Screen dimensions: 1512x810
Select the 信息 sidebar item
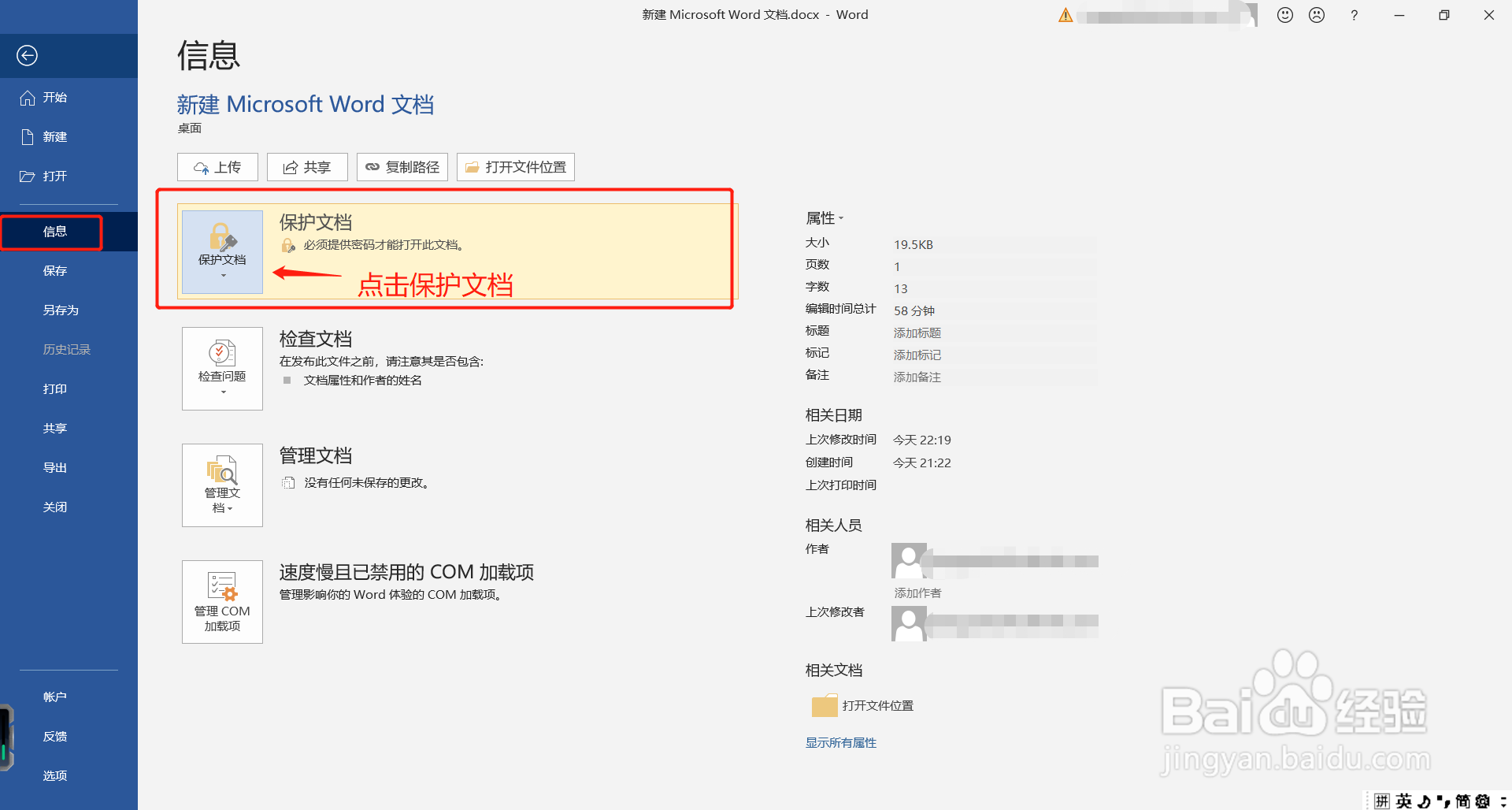tap(69, 232)
